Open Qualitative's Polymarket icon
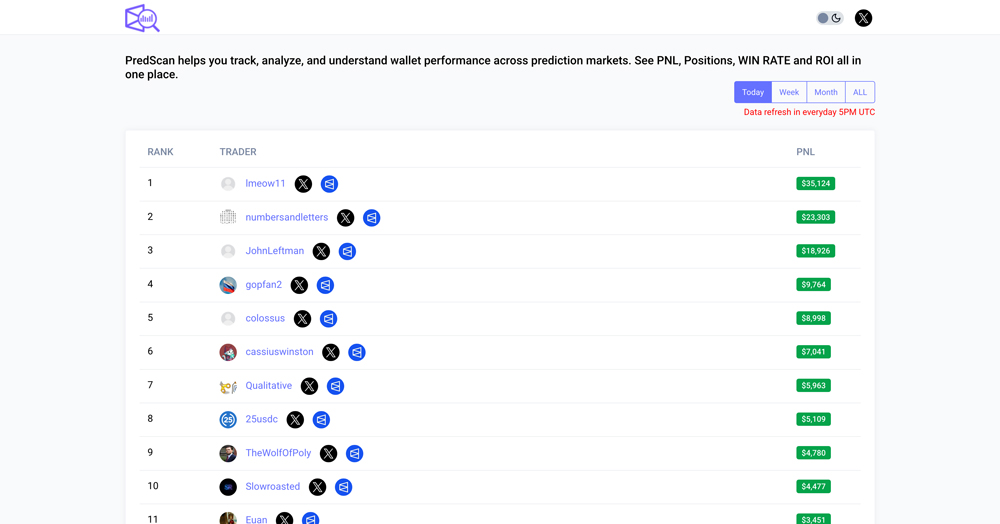This screenshot has width=1000, height=524. [335, 386]
